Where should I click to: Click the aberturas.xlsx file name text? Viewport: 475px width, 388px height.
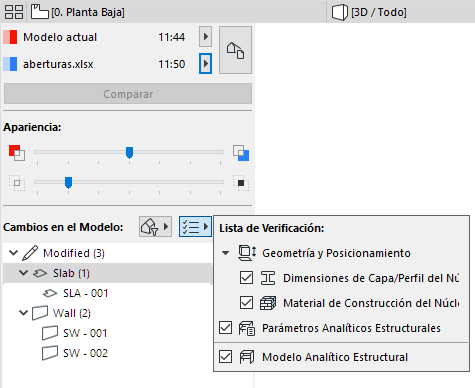pyautogui.click(x=58, y=64)
